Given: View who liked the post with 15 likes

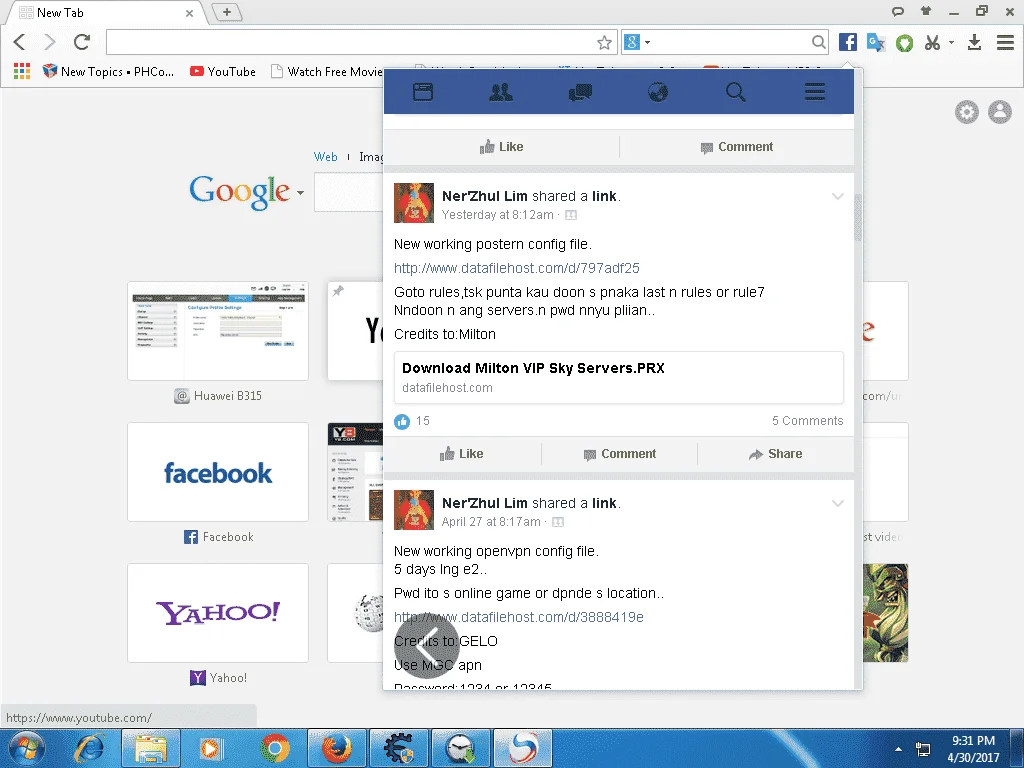Looking at the screenshot, I should coord(412,421).
